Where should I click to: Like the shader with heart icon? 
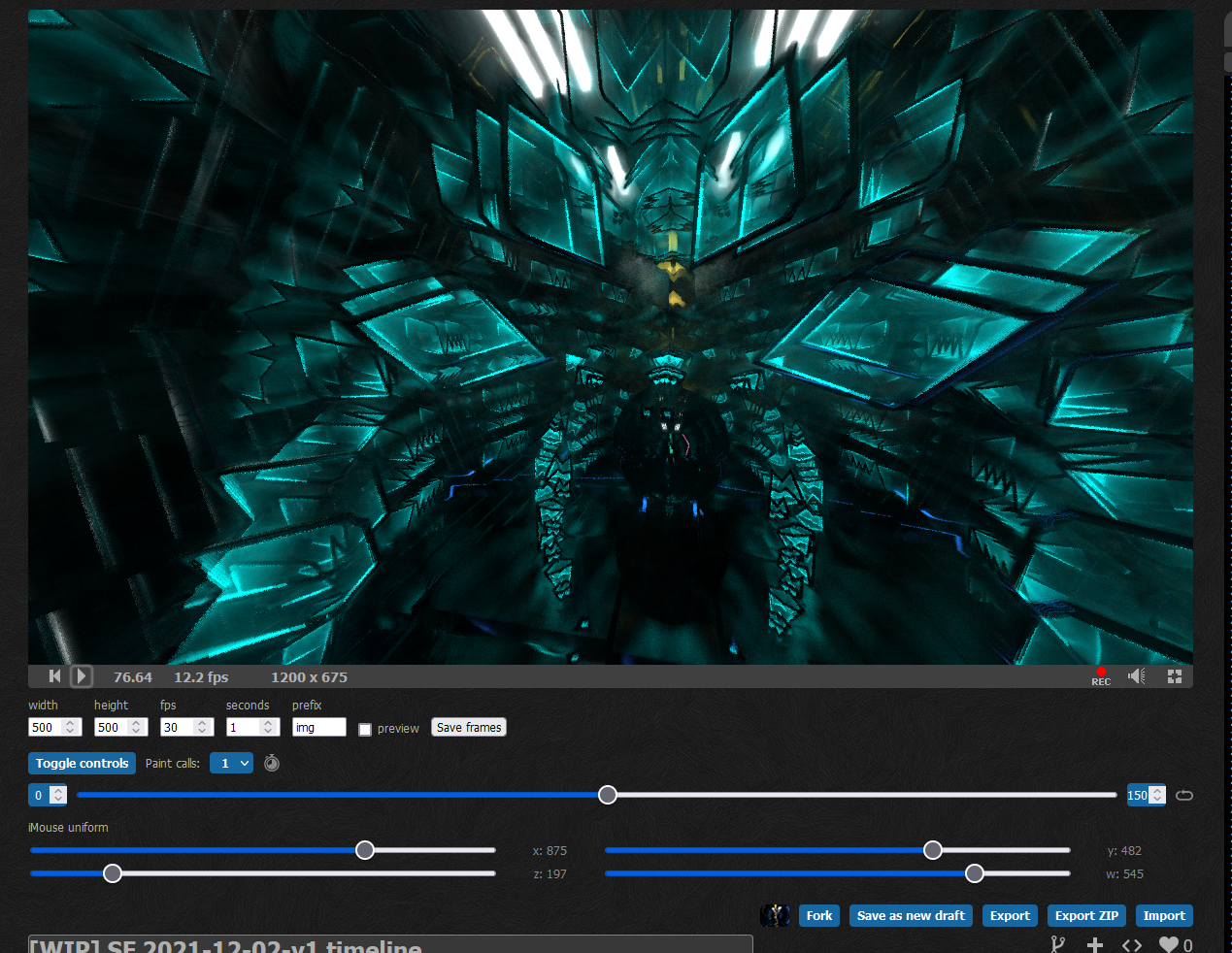pos(1168,944)
